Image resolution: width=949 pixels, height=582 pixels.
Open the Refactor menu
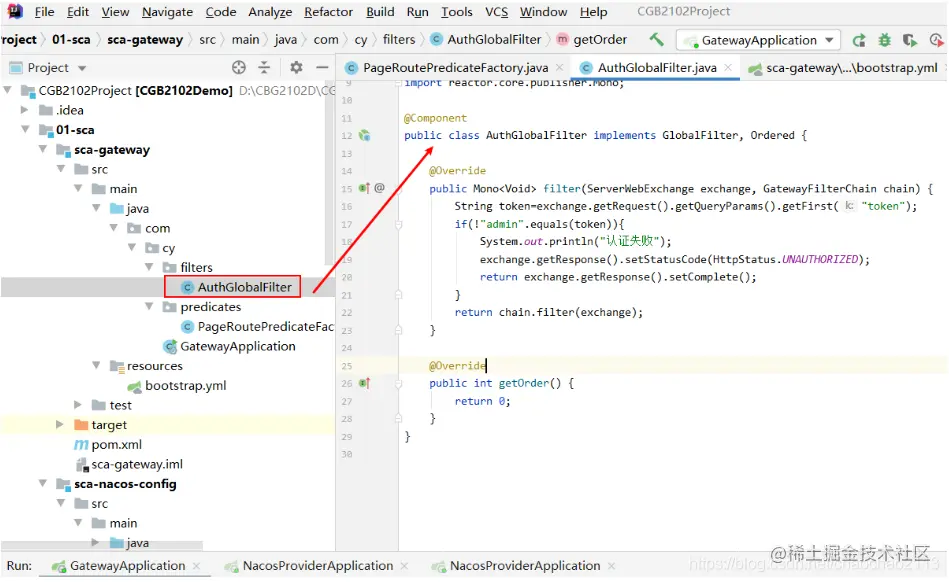[328, 11]
